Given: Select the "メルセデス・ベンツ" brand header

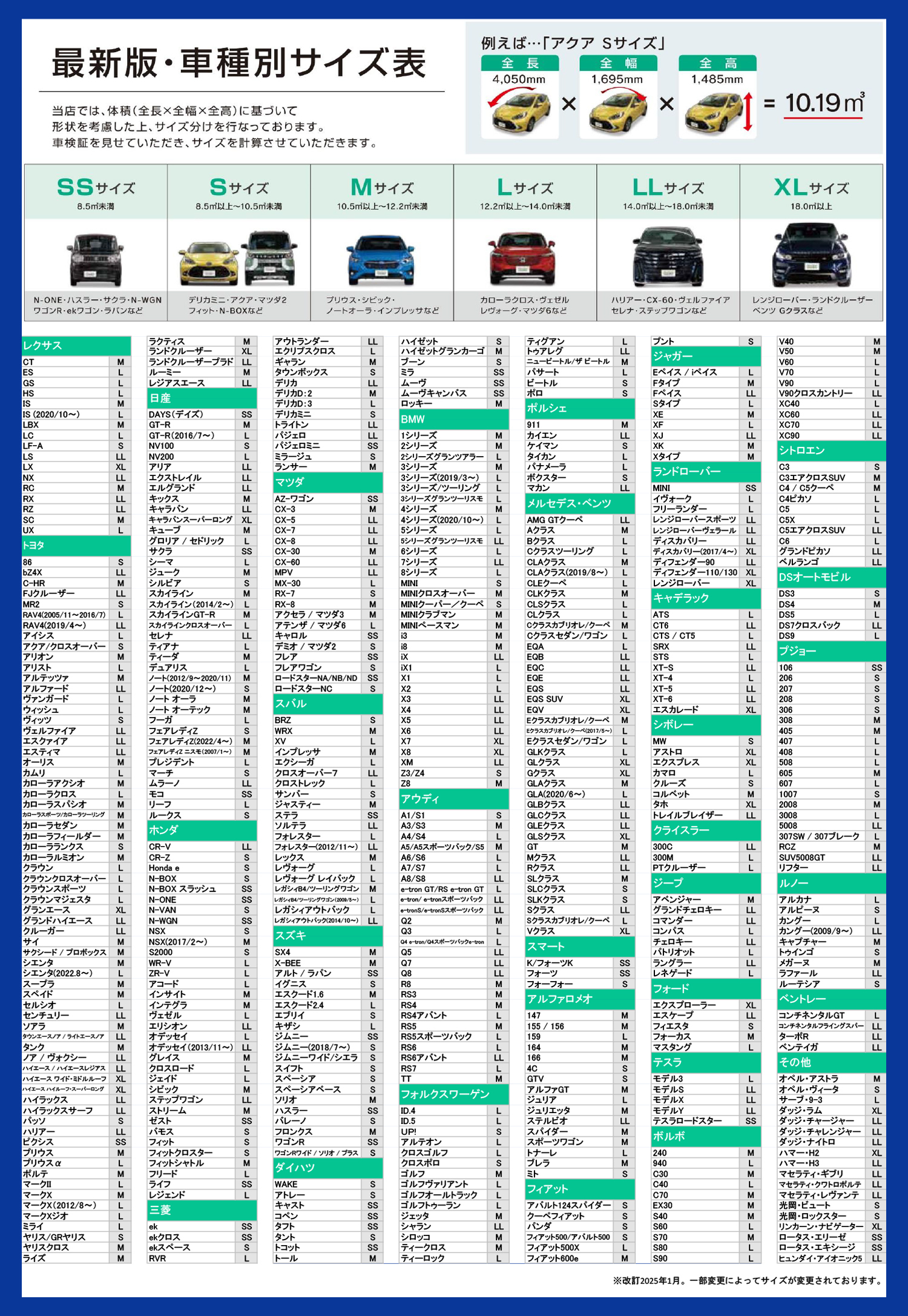Looking at the screenshot, I should coord(580,504).
